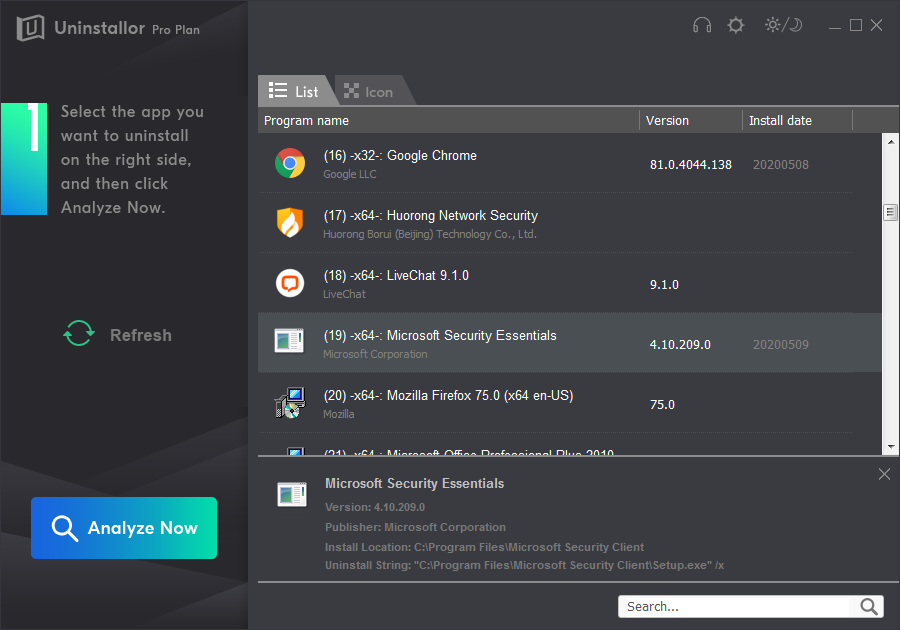The width and height of the screenshot is (900, 630).
Task: Click the Refresh text label
Action: pyautogui.click(x=141, y=335)
